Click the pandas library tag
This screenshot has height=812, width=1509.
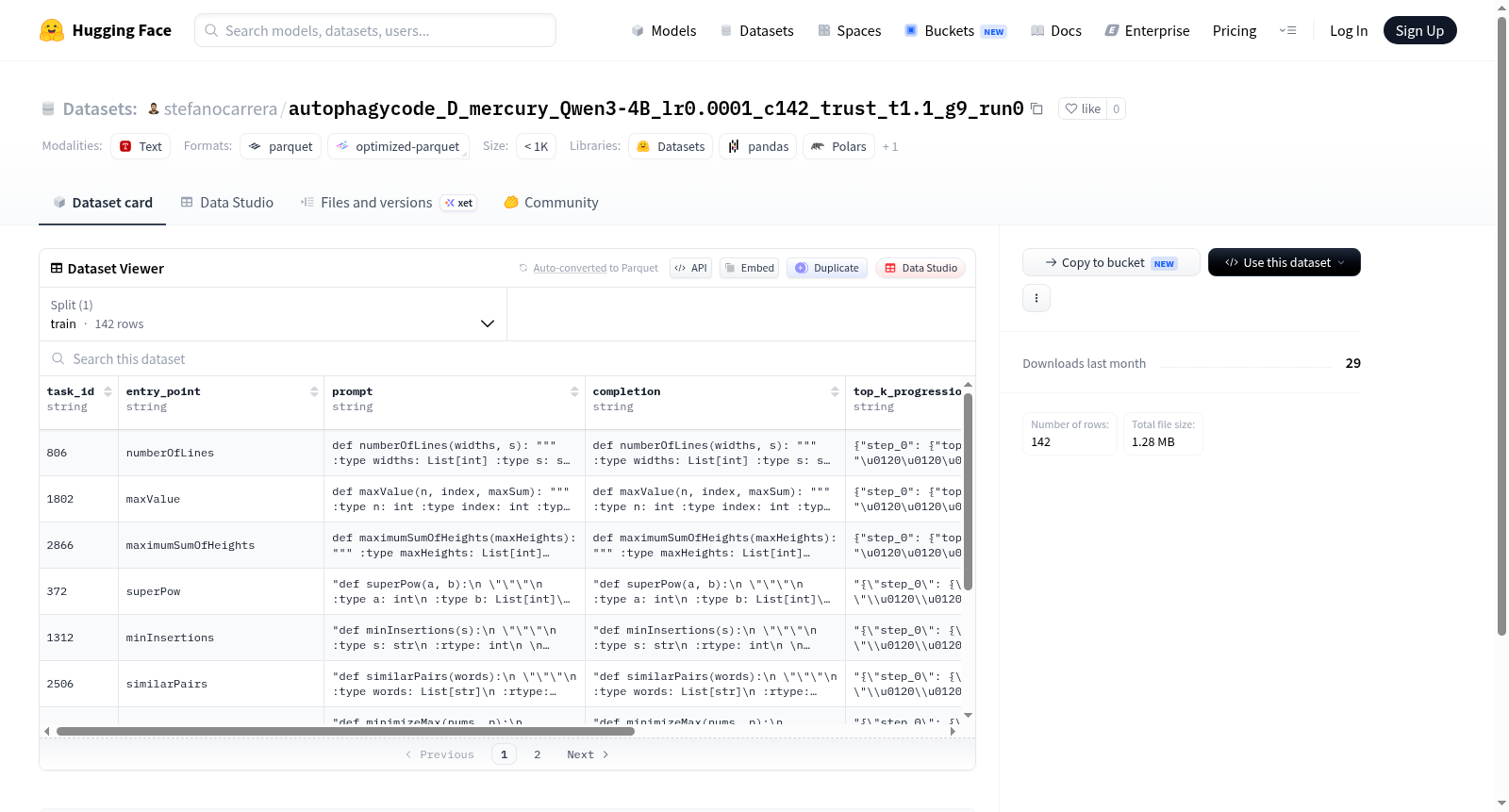758,146
